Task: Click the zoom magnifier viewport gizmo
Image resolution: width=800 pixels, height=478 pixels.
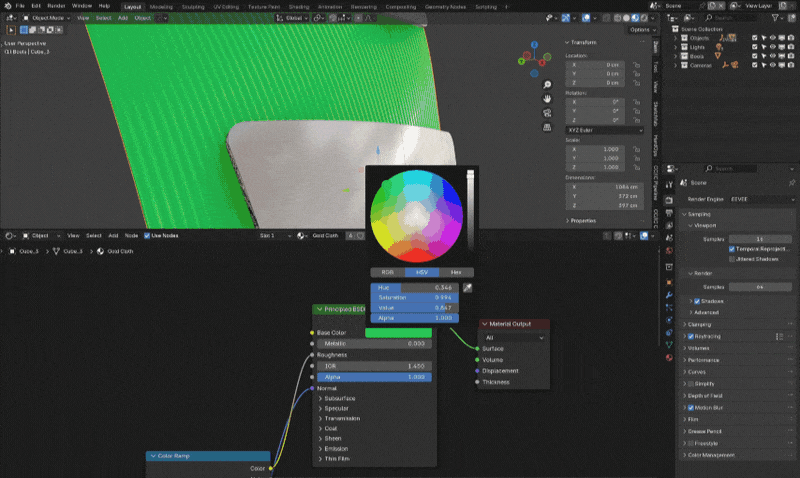Action: coord(546,83)
